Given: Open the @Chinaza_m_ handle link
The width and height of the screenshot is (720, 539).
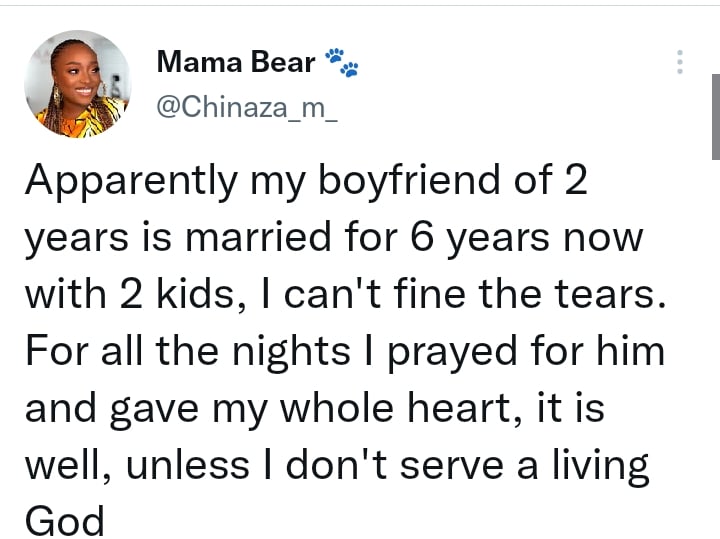Looking at the screenshot, I should [247, 109].
